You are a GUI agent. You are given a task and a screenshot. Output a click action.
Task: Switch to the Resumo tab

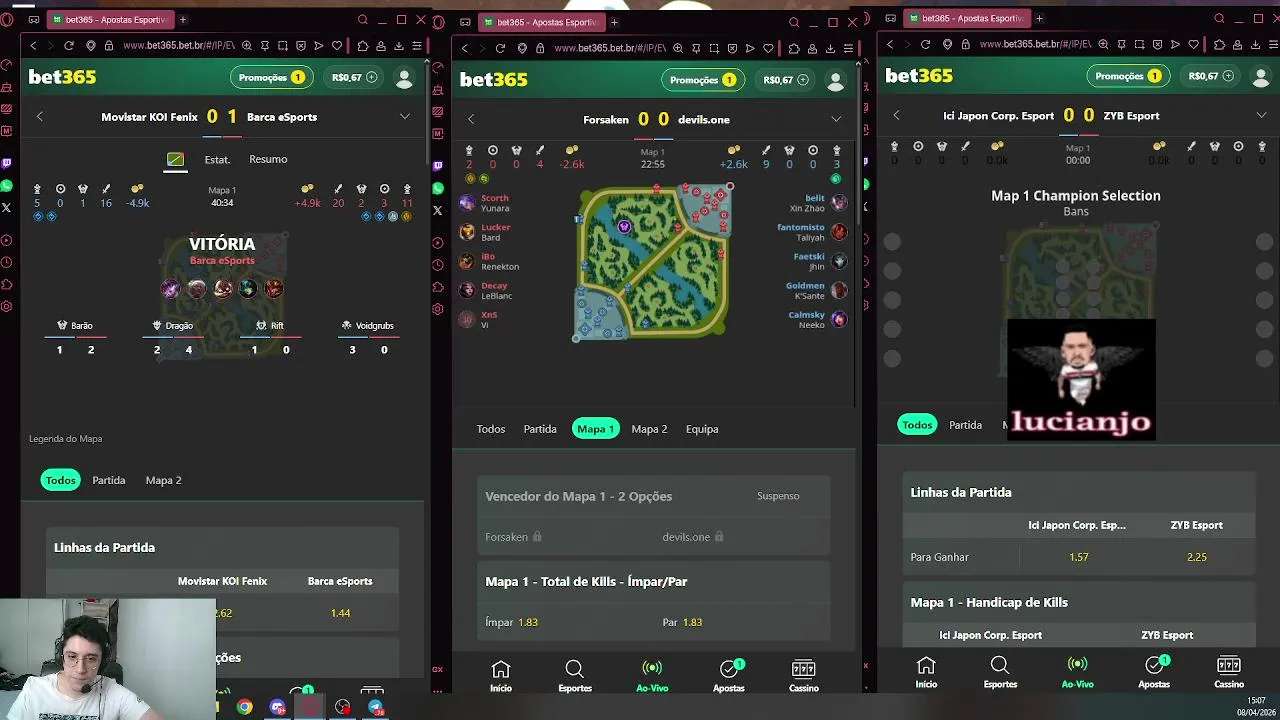click(x=268, y=159)
